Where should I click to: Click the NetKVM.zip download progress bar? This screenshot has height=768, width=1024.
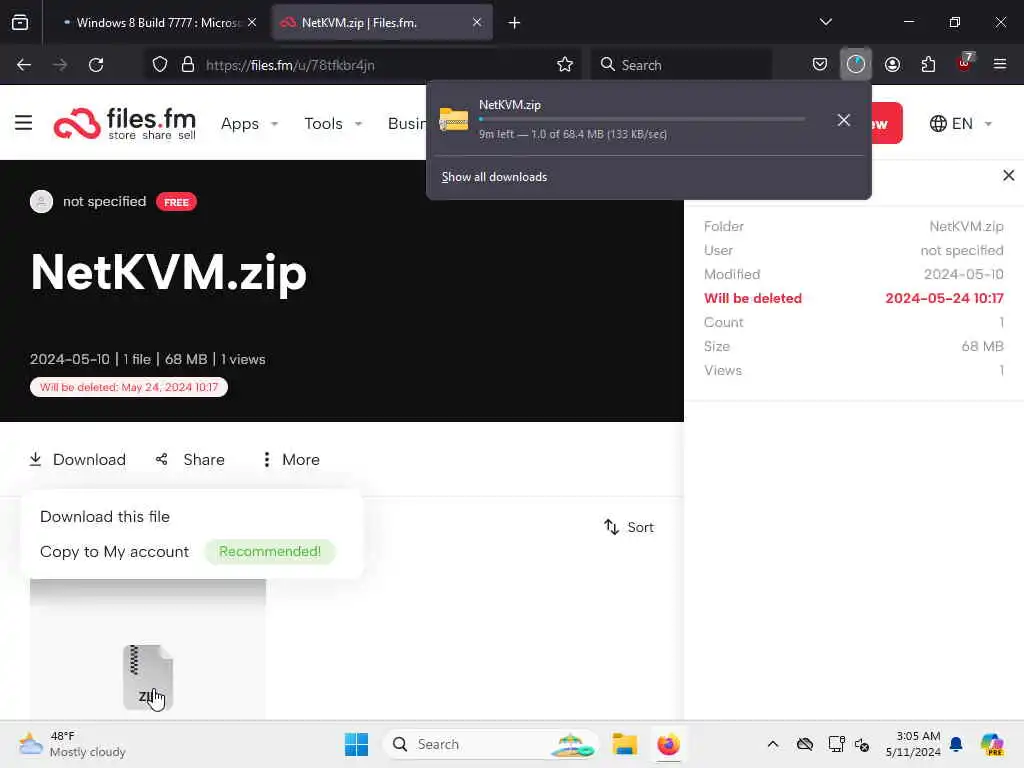tap(642, 120)
